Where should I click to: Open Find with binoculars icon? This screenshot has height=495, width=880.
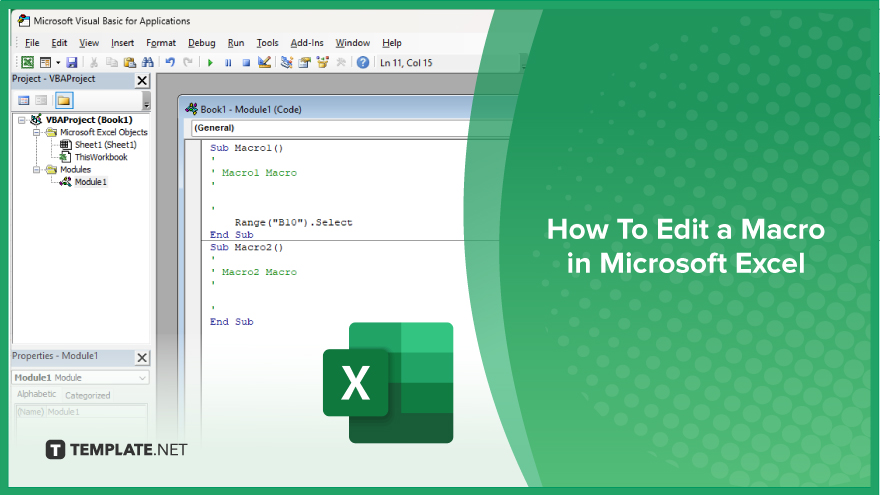click(x=148, y=62)
